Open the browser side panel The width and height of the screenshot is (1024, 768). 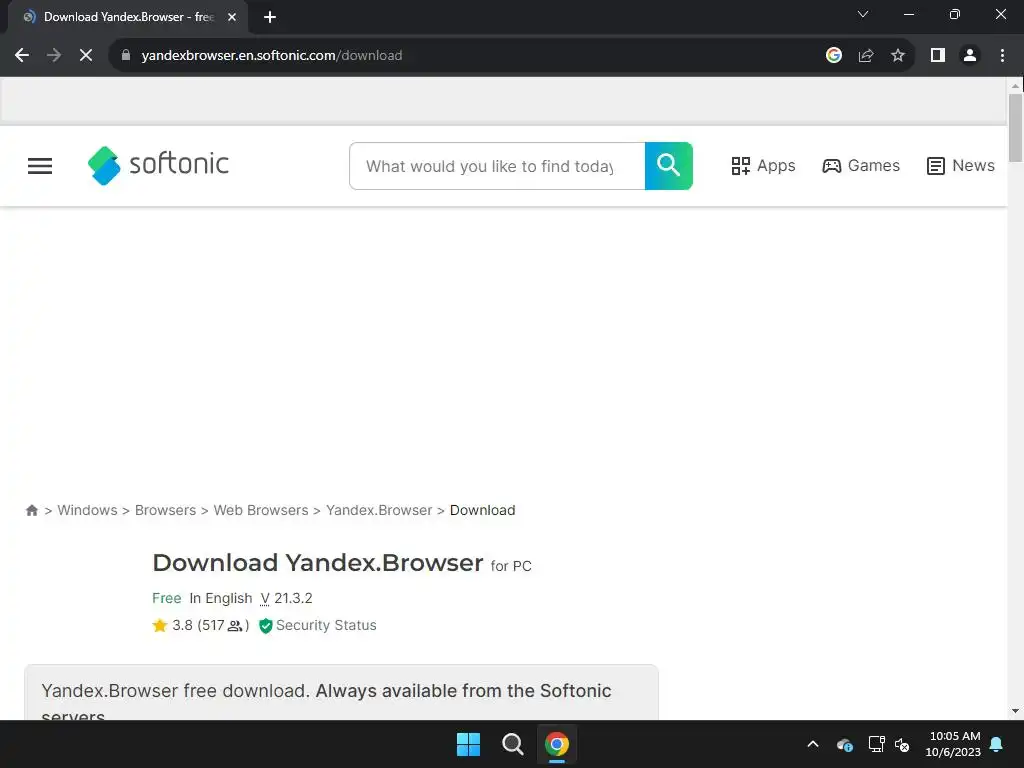tap(938, 56)
